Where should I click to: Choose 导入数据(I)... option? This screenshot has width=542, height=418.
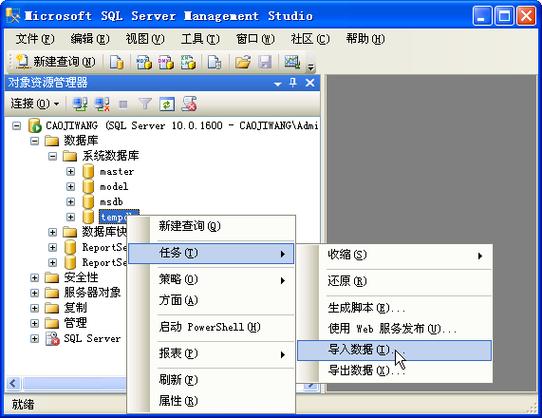pyautogui.click(x=394, y=350)
